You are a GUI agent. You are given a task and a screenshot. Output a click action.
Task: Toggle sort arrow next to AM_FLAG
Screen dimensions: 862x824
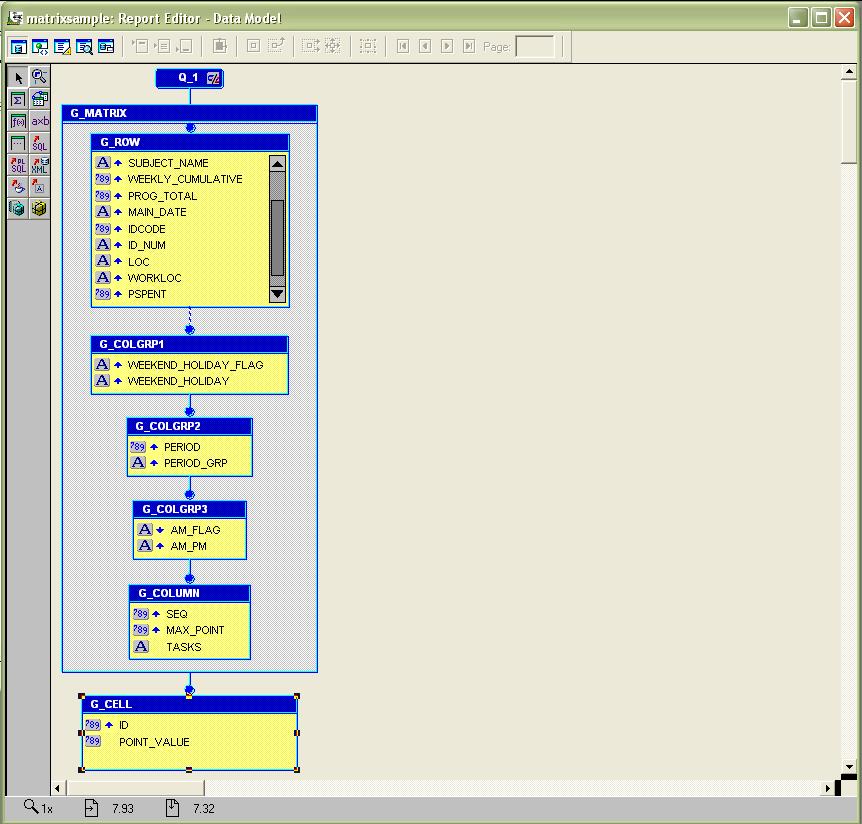(x=160, y=530)
